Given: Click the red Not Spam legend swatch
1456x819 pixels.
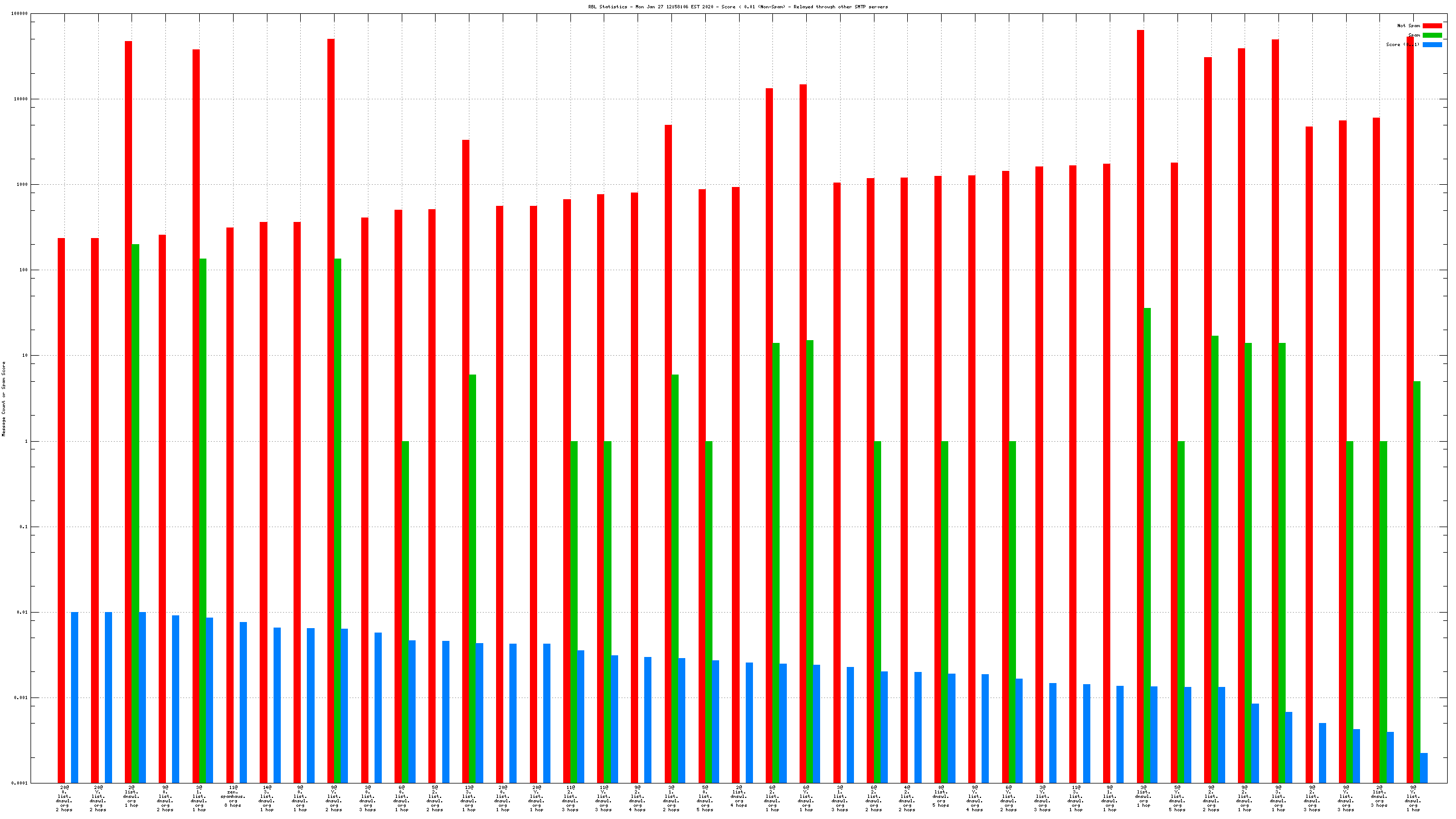Looking at the screenshot, I should (x=1432, y=26).
